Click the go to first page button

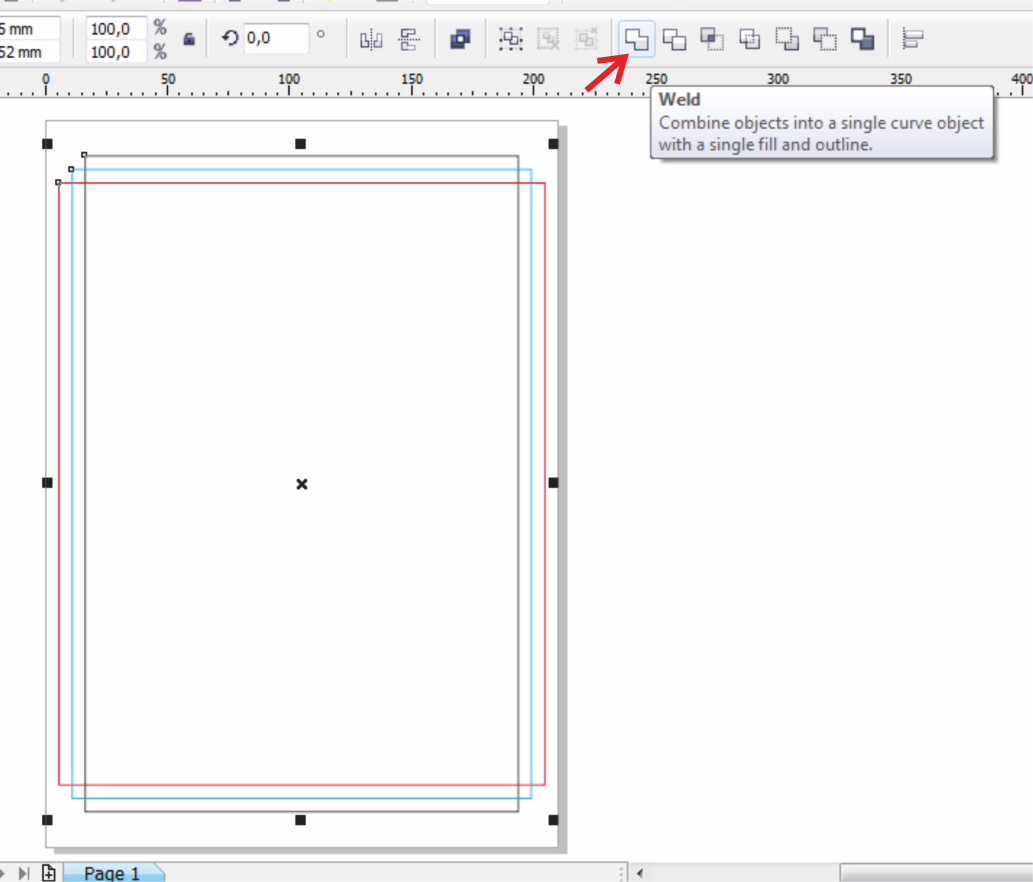24,871
